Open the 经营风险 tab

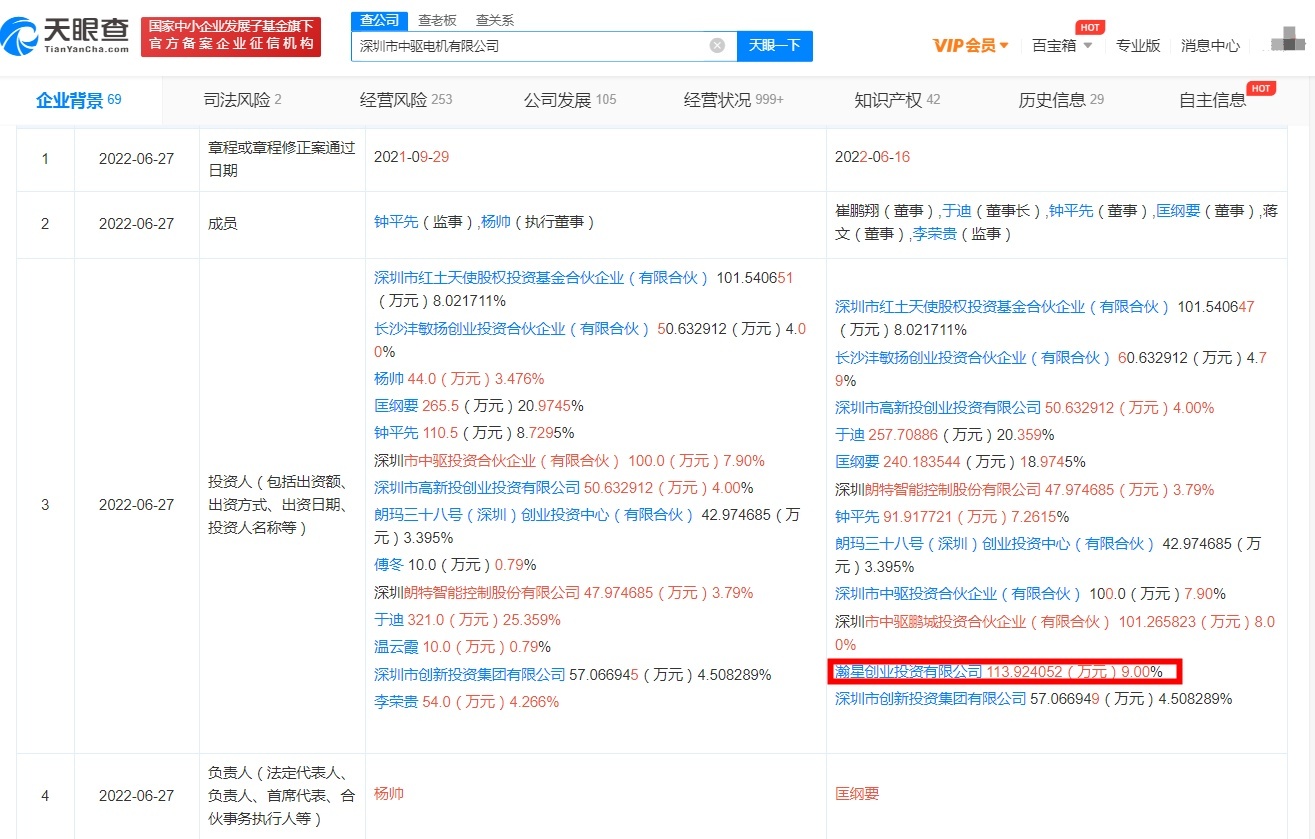click(x=406, y=100)
